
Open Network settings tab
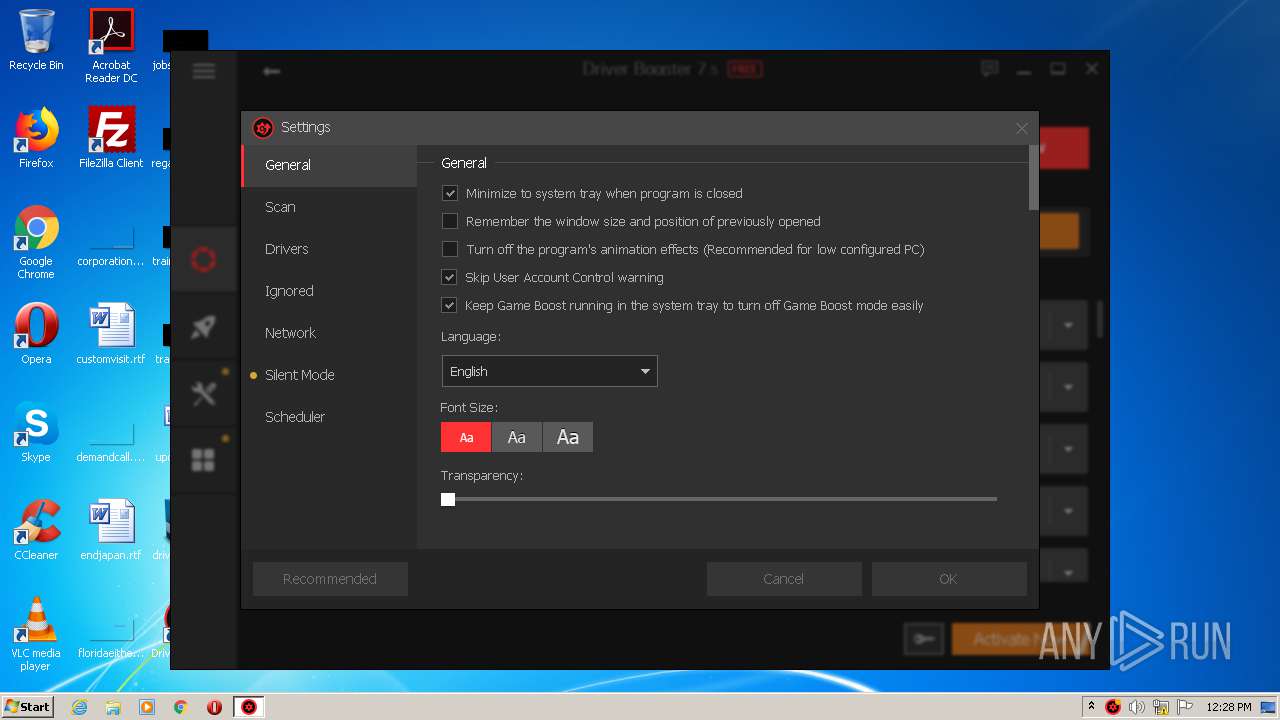point(329,333)
